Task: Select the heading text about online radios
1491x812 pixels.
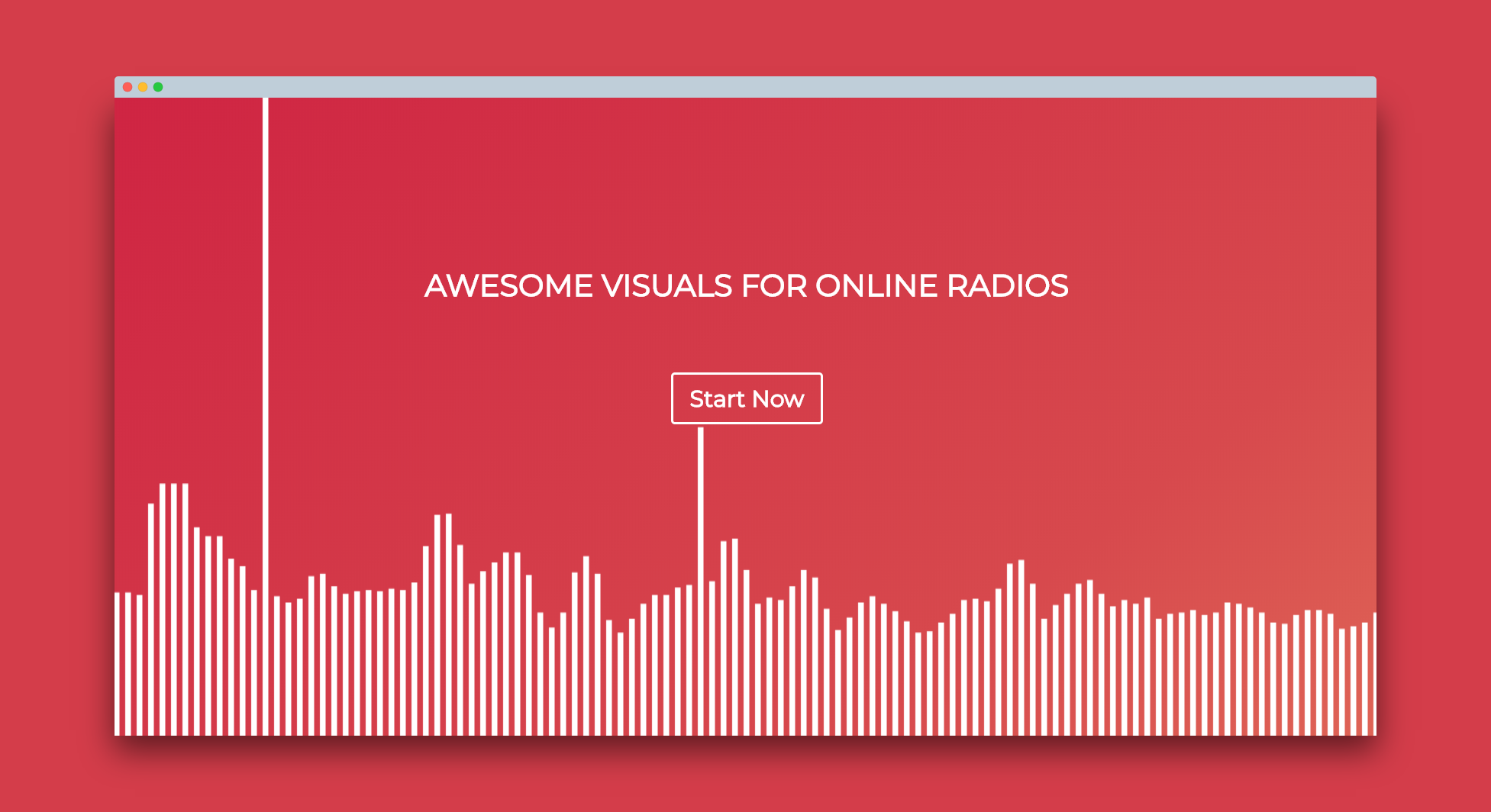Action: point(747,286)
